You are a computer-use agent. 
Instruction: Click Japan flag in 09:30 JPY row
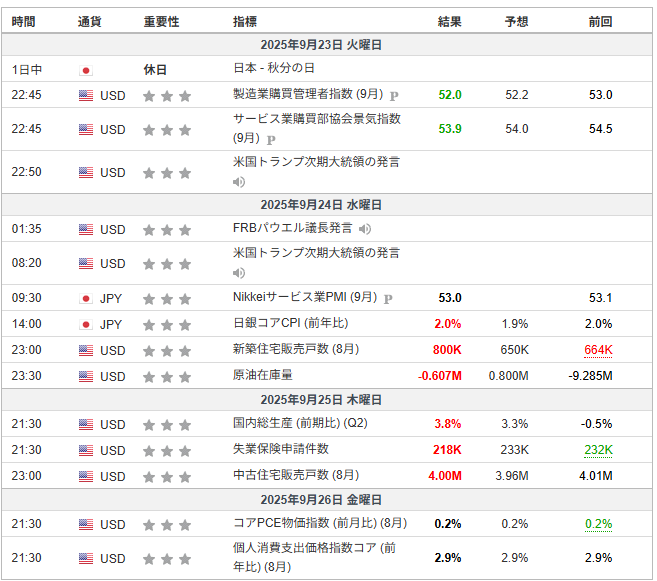click(x=86, y=299)
